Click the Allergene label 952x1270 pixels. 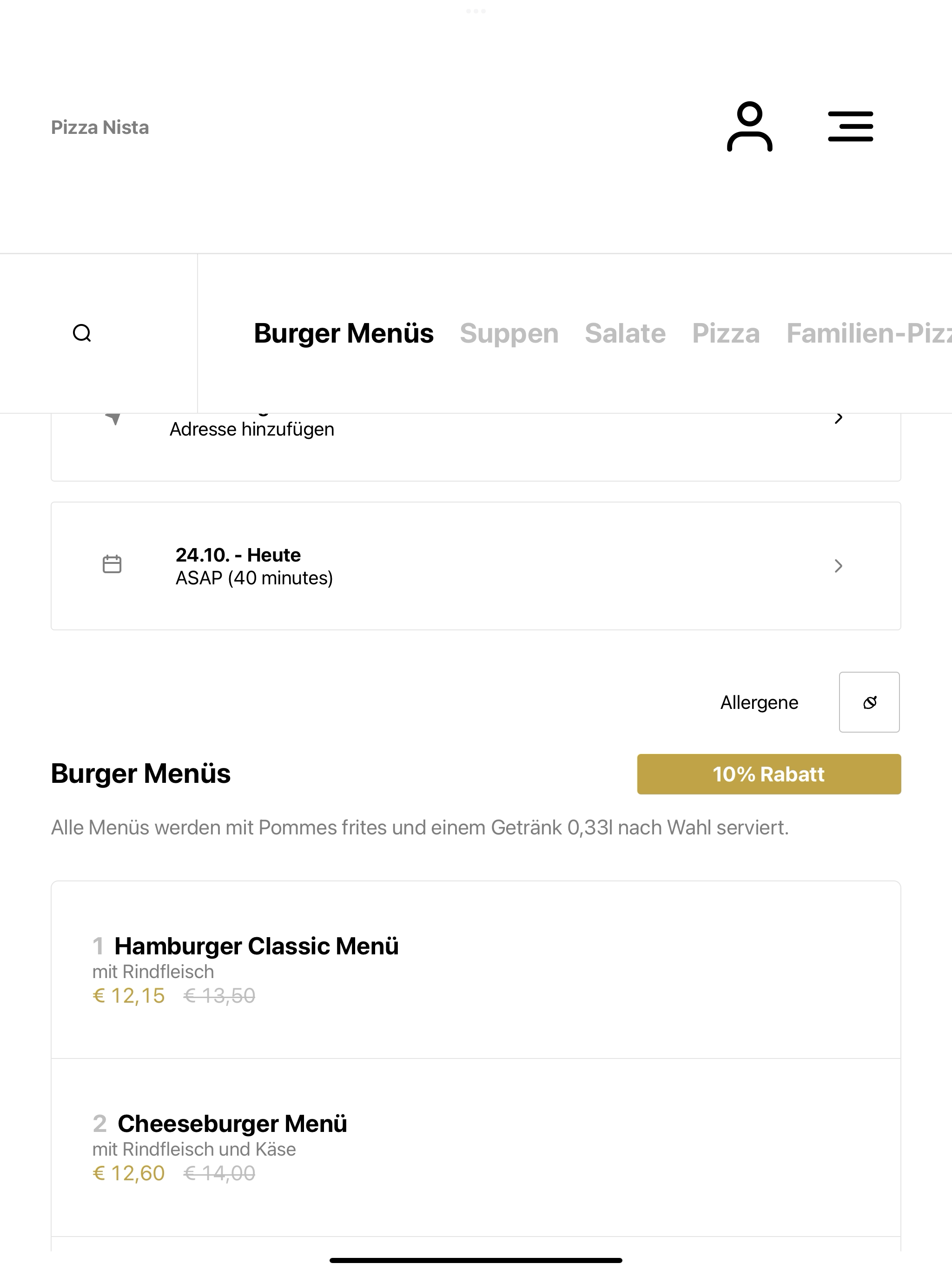pos(759,702)
